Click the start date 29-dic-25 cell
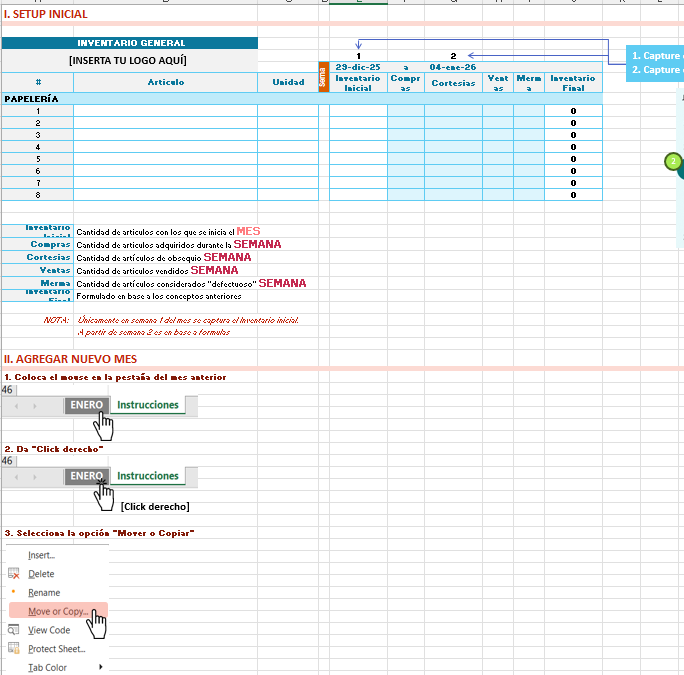684x675 pixels. [x=357, y=67]
